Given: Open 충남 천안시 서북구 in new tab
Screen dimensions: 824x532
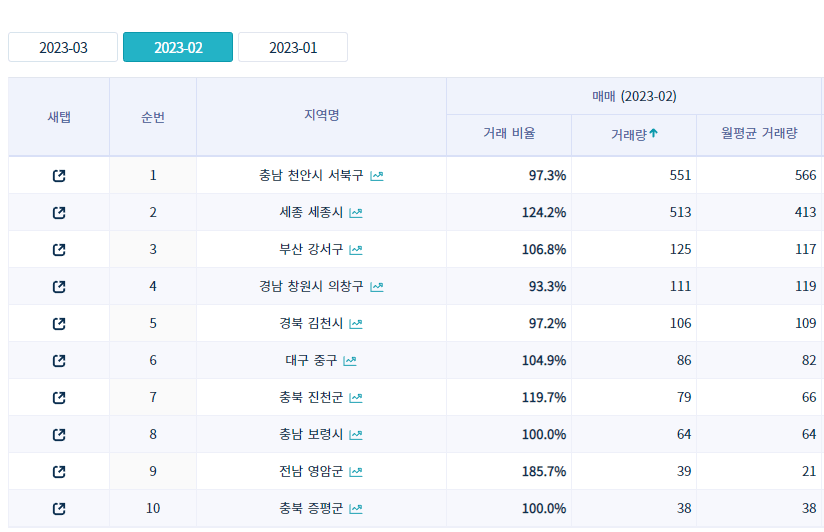Looking at the screenshot, I should pos(59,176).
